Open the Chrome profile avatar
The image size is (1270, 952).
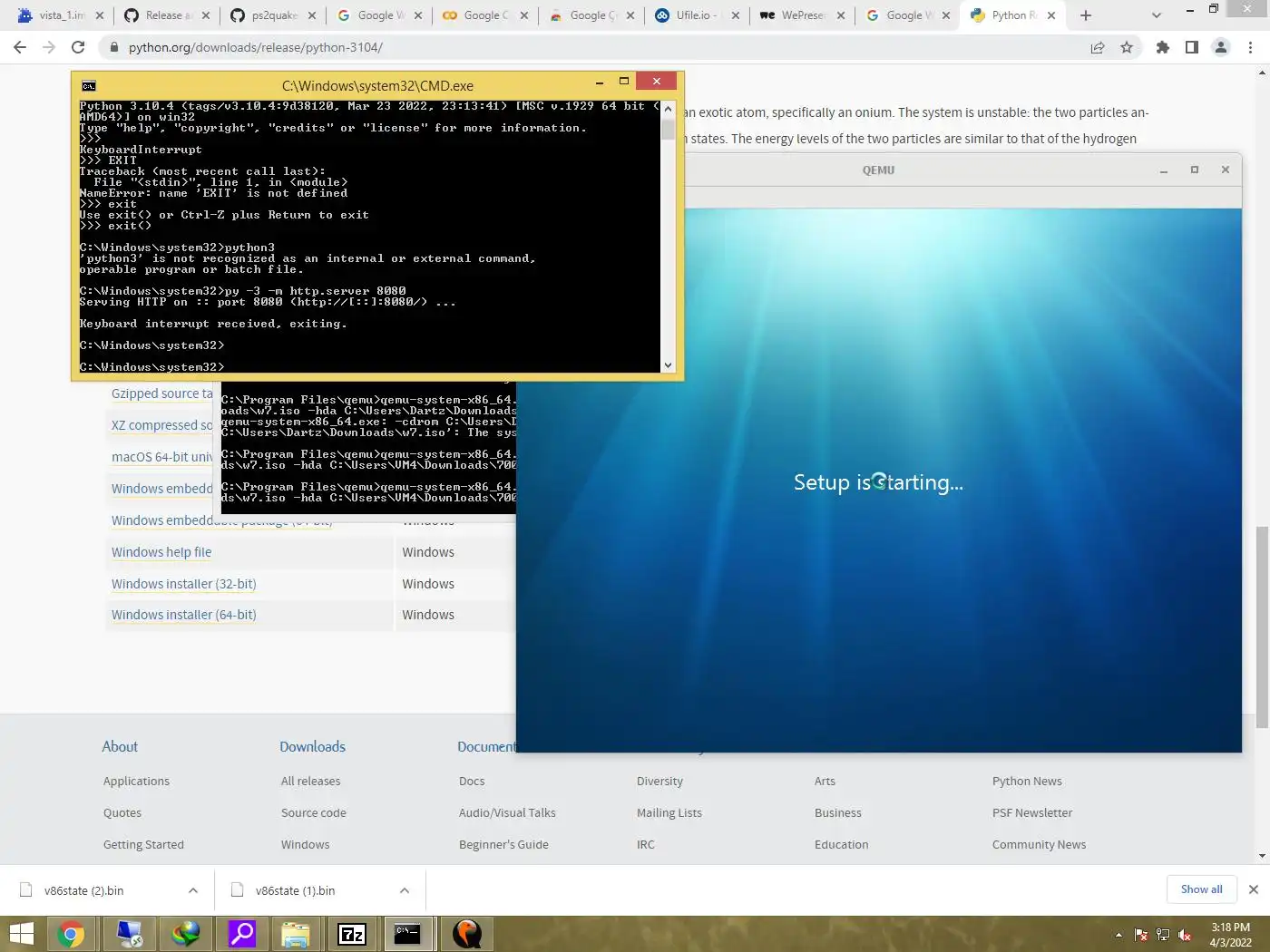pyautogui.click(x=1221, y=47)
